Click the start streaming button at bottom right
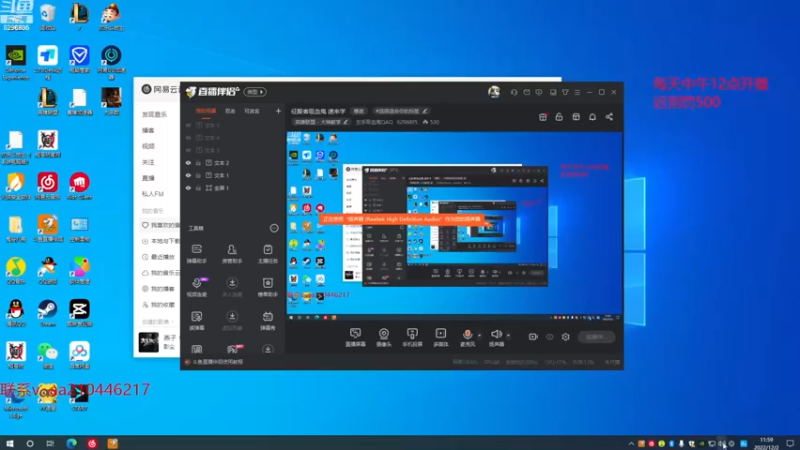This screenshot has width=800, height=450. coord(596,337)
